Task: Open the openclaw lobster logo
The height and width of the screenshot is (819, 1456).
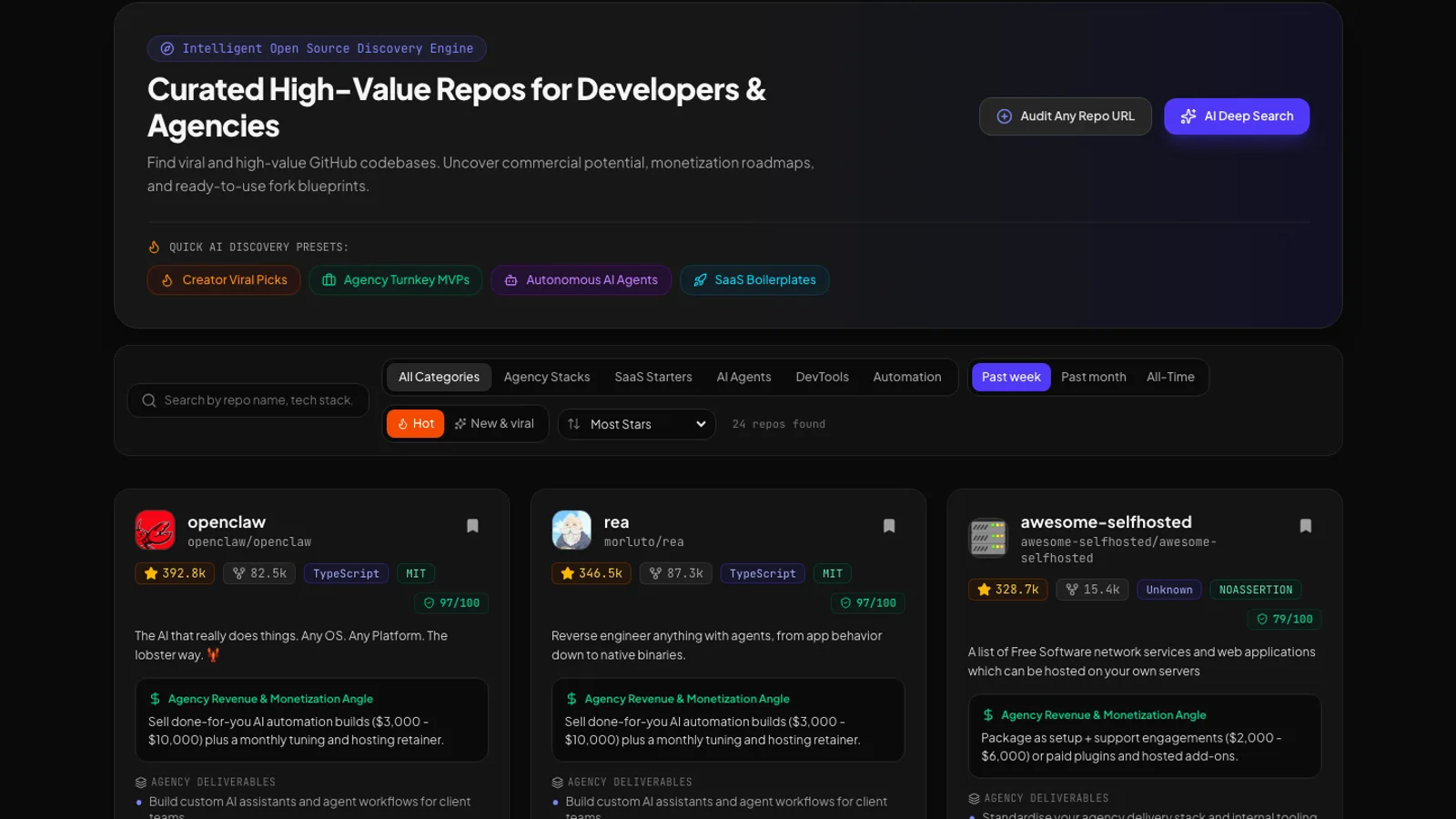Action: 155,530
